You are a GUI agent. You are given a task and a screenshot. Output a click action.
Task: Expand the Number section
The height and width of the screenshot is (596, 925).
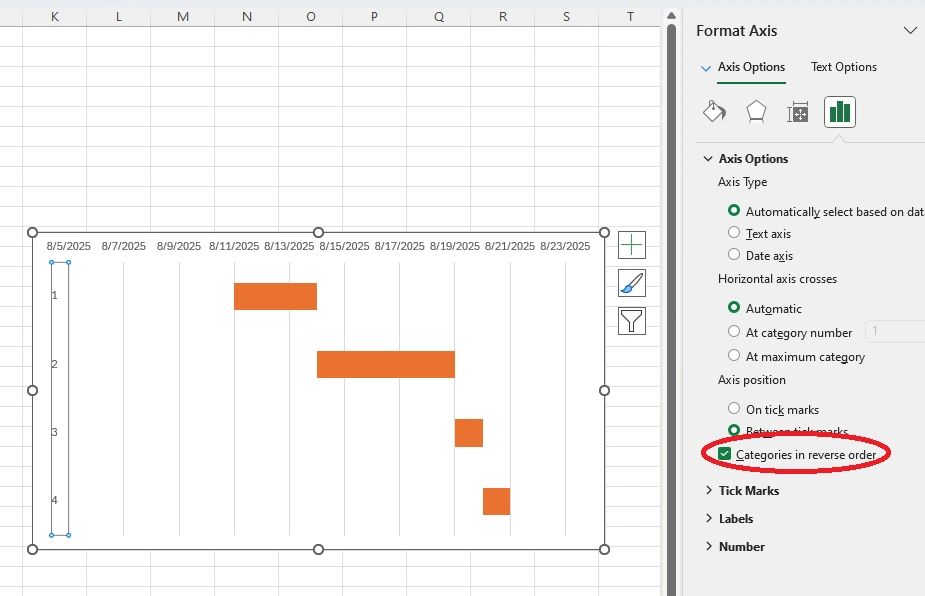(x=741, y=547)
